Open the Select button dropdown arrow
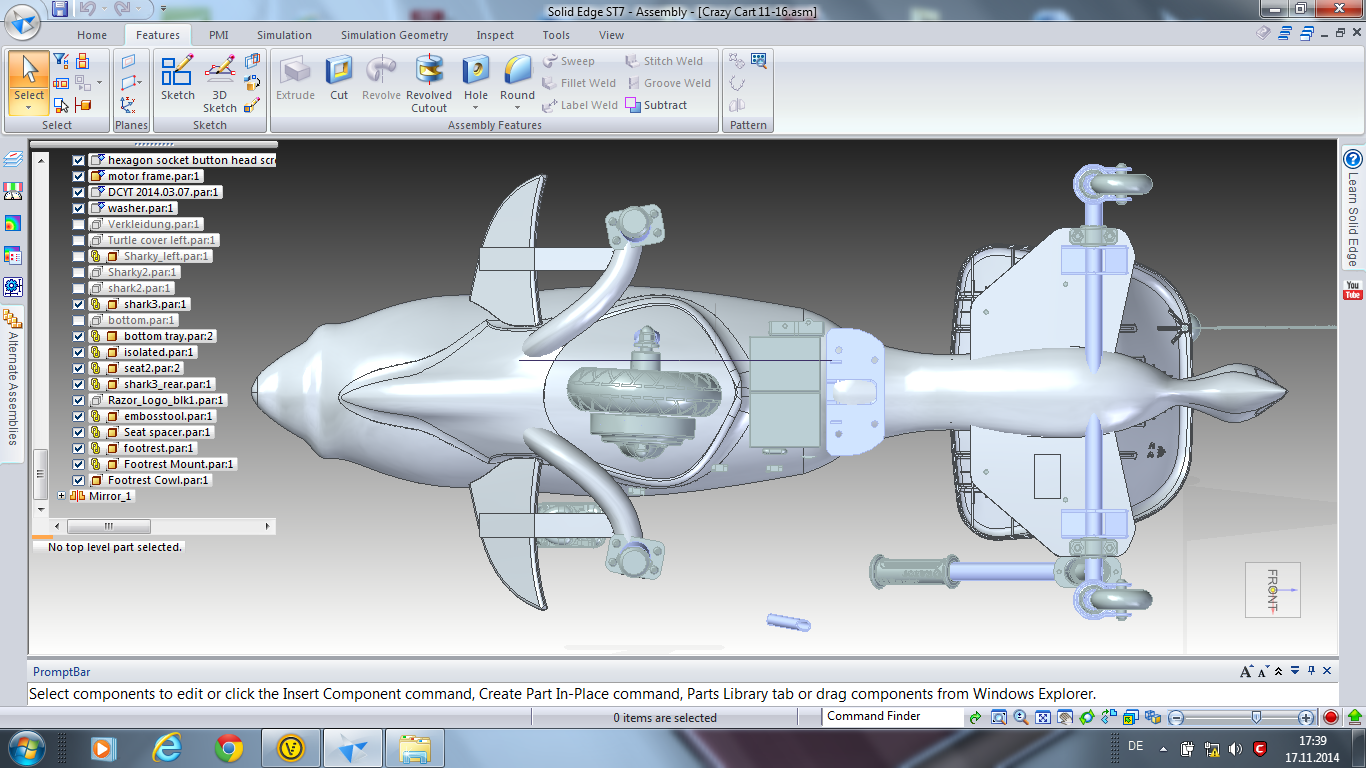Viewport: 1366px width, 768px height. 29,107
